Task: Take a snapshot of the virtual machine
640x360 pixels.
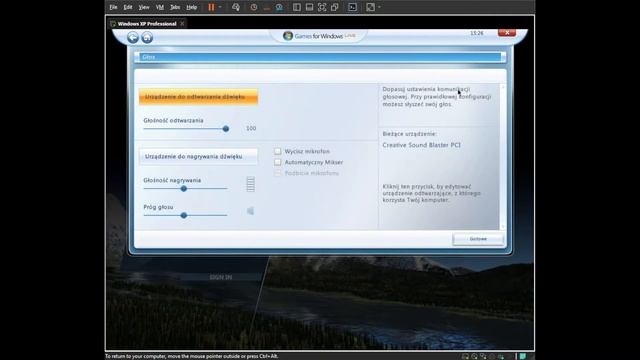Action: coord(254,7)
